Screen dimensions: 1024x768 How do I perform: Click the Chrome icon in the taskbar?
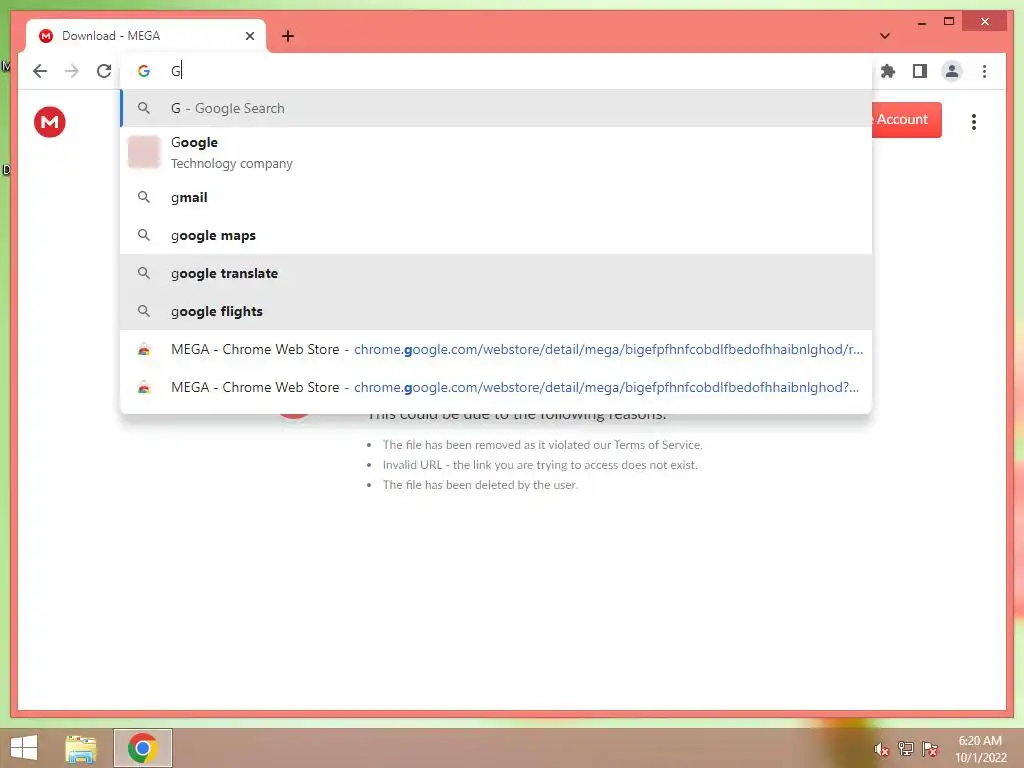point(143,748)
